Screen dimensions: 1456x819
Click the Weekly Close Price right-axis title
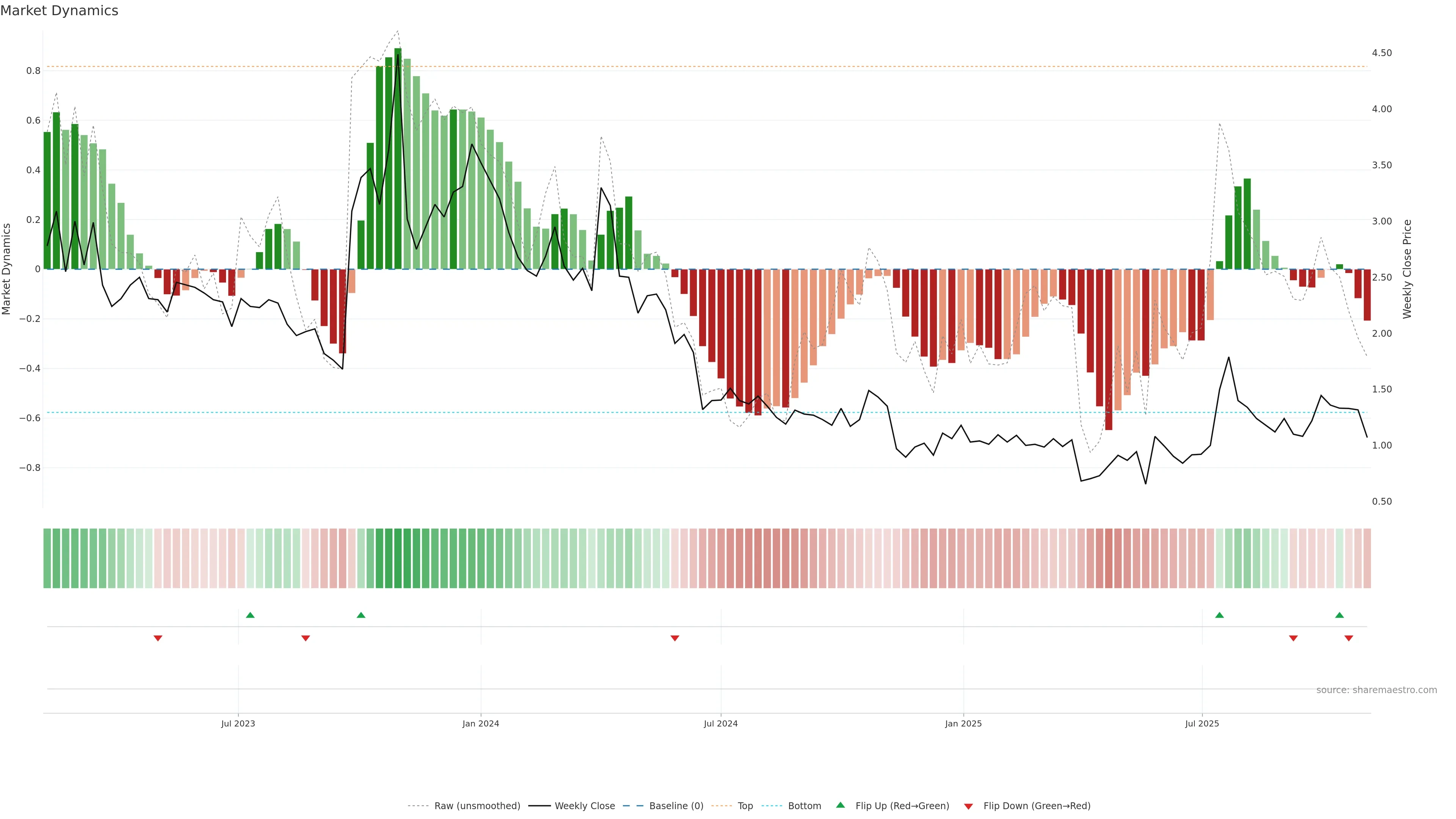coord(1407,269)
